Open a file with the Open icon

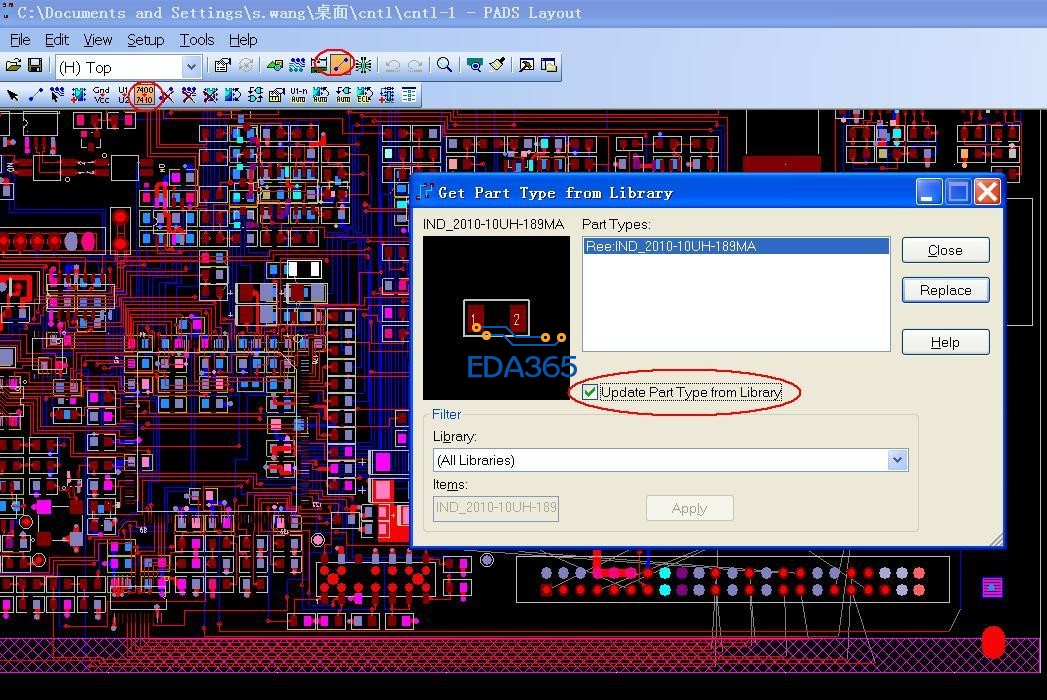13,65
